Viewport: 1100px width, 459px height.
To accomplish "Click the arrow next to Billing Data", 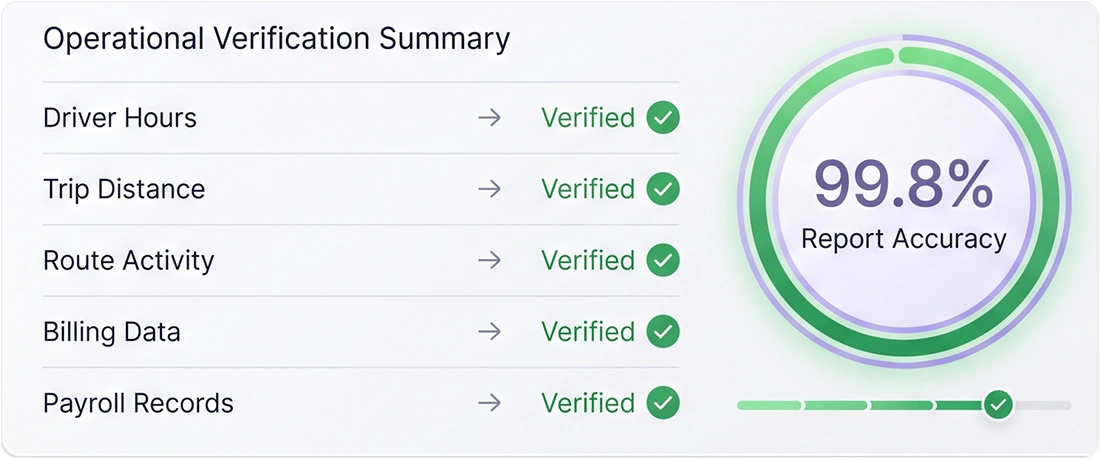I will pyautogui.click(x=490, y=331).
